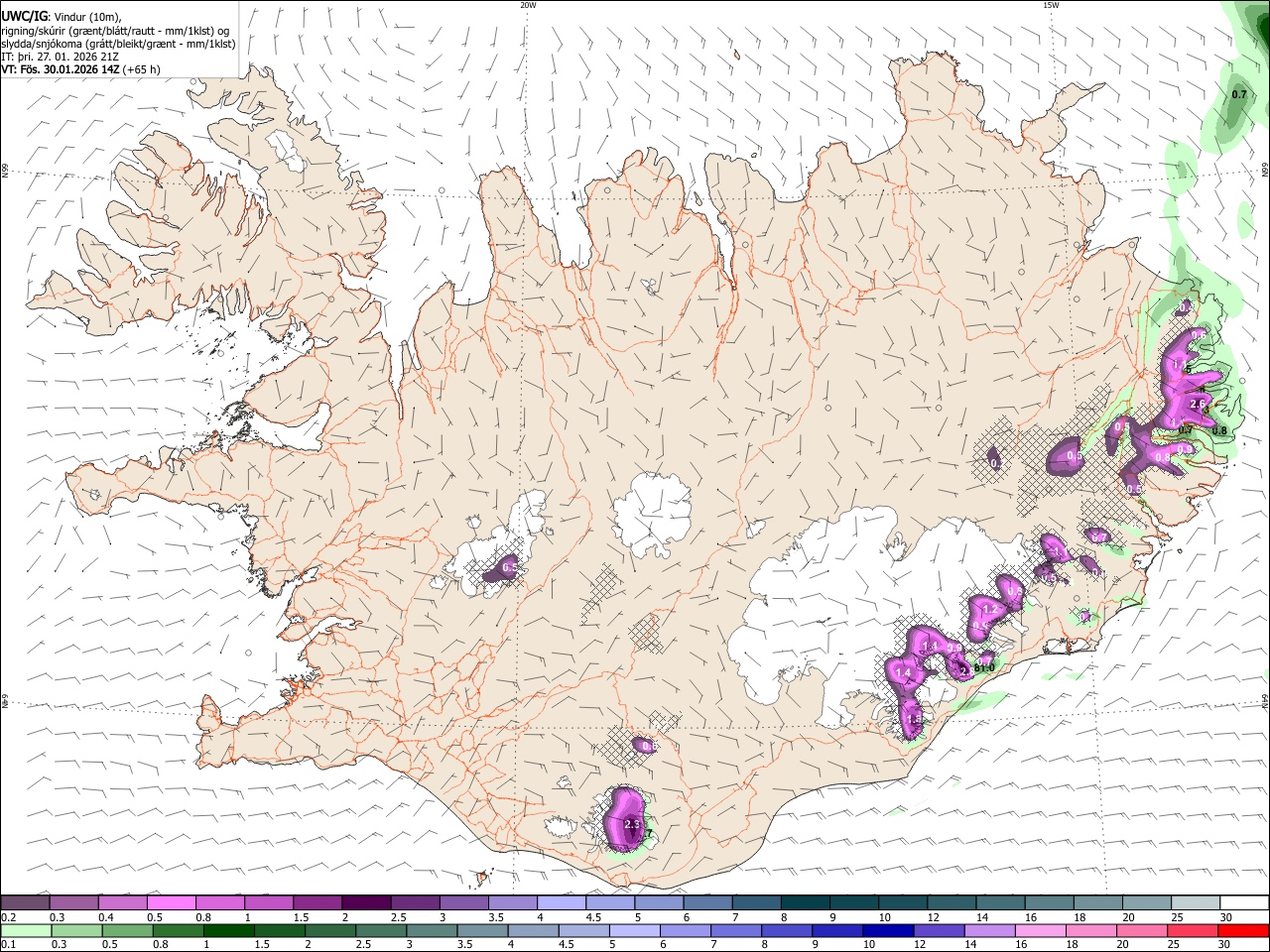
Task: Click the UWC/IG title text
Action: (24, 15)
